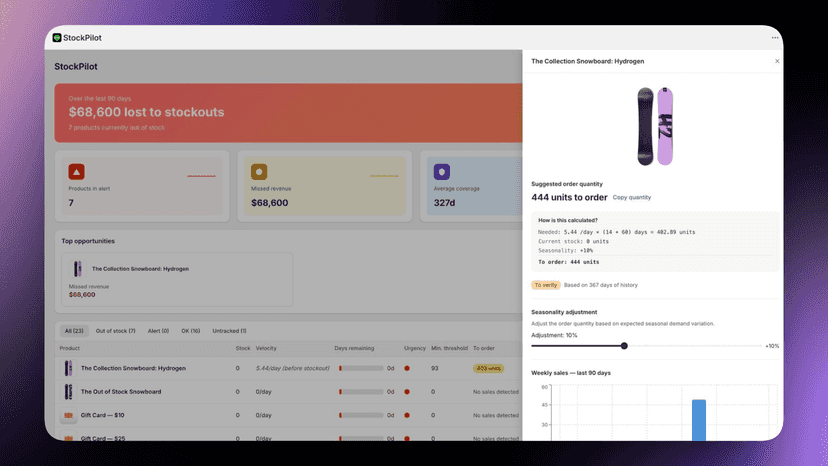828x466 pixels.
Task: Select the Out of stock (7) tab
Action: [x=115, y=331]
